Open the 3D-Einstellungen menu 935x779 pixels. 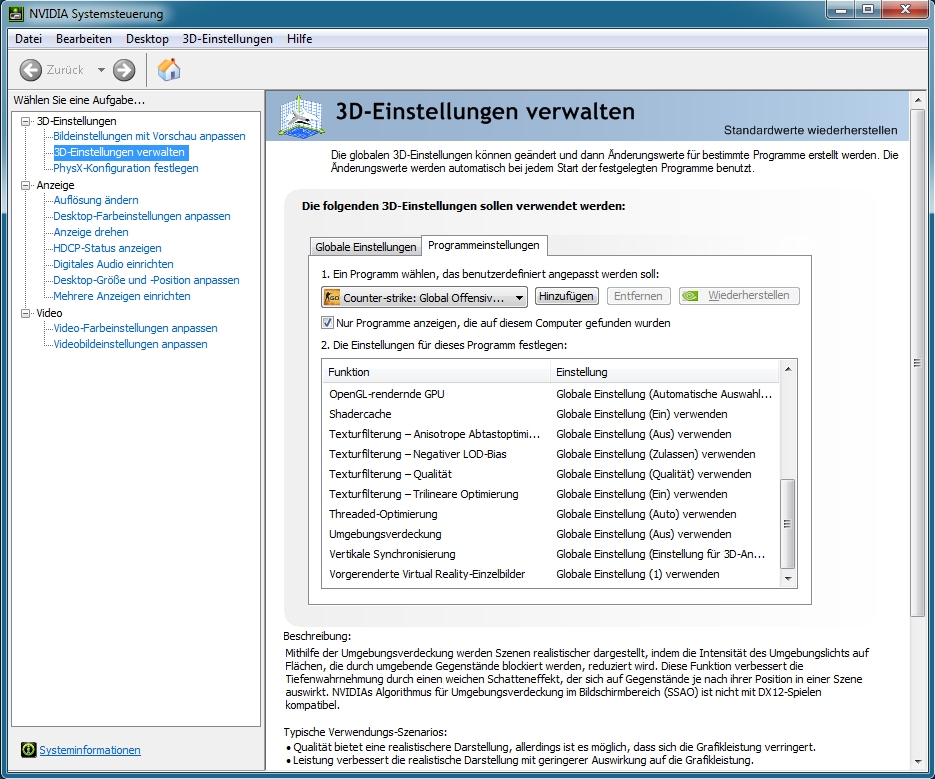click(227, 39)
